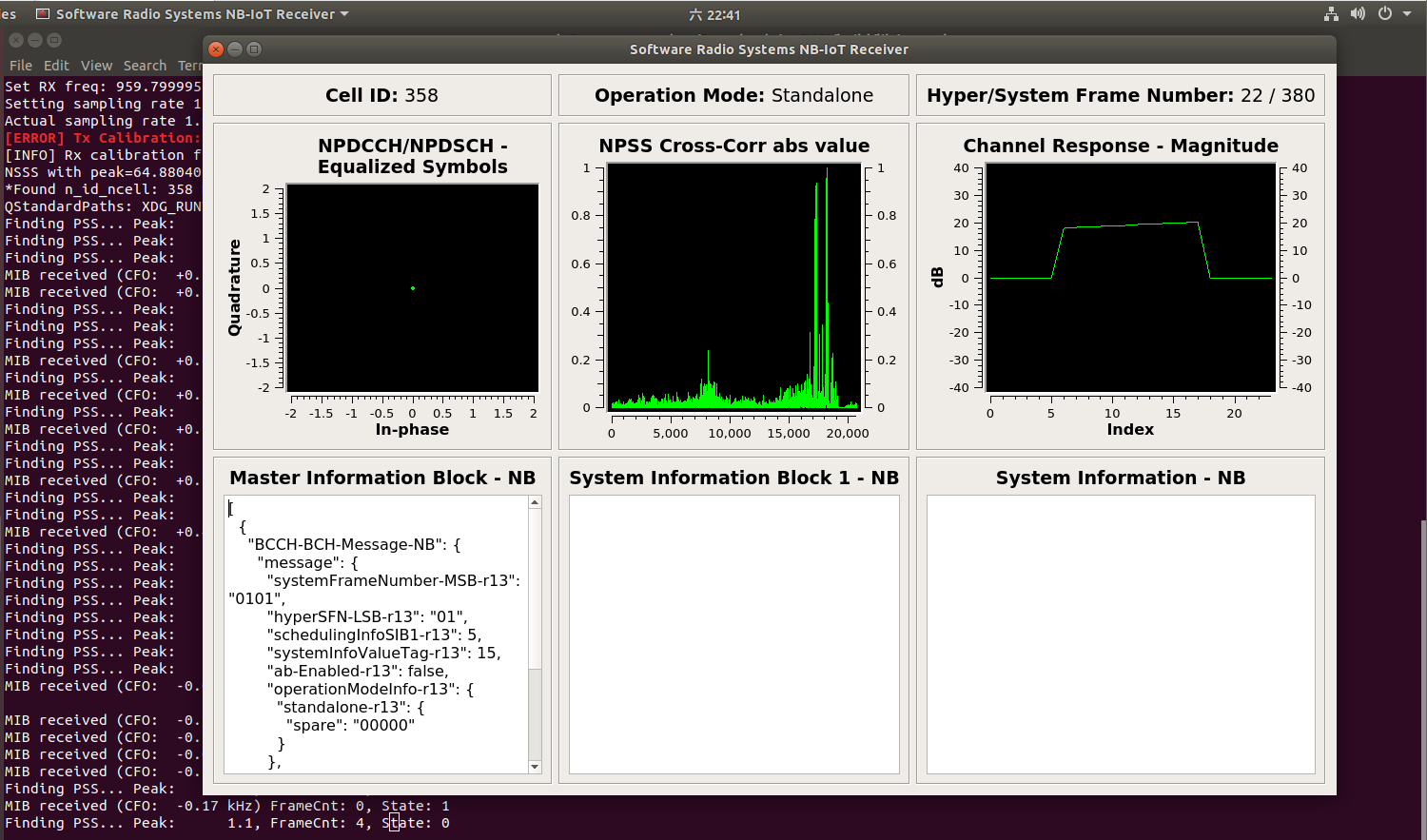Open the terminal Edit menu
This screenshot has height=840, width=1427.
point(57,66)
